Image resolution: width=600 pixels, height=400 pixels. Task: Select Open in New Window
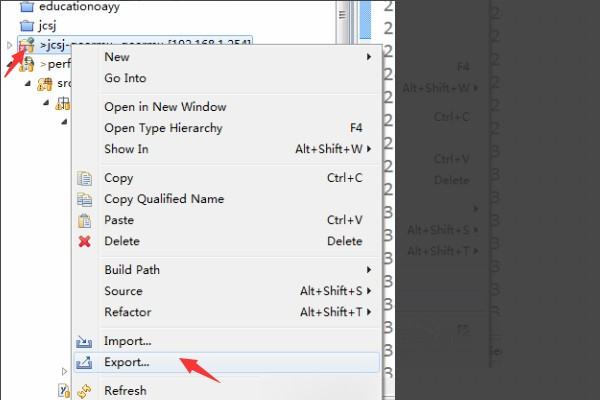pos(227,107)
